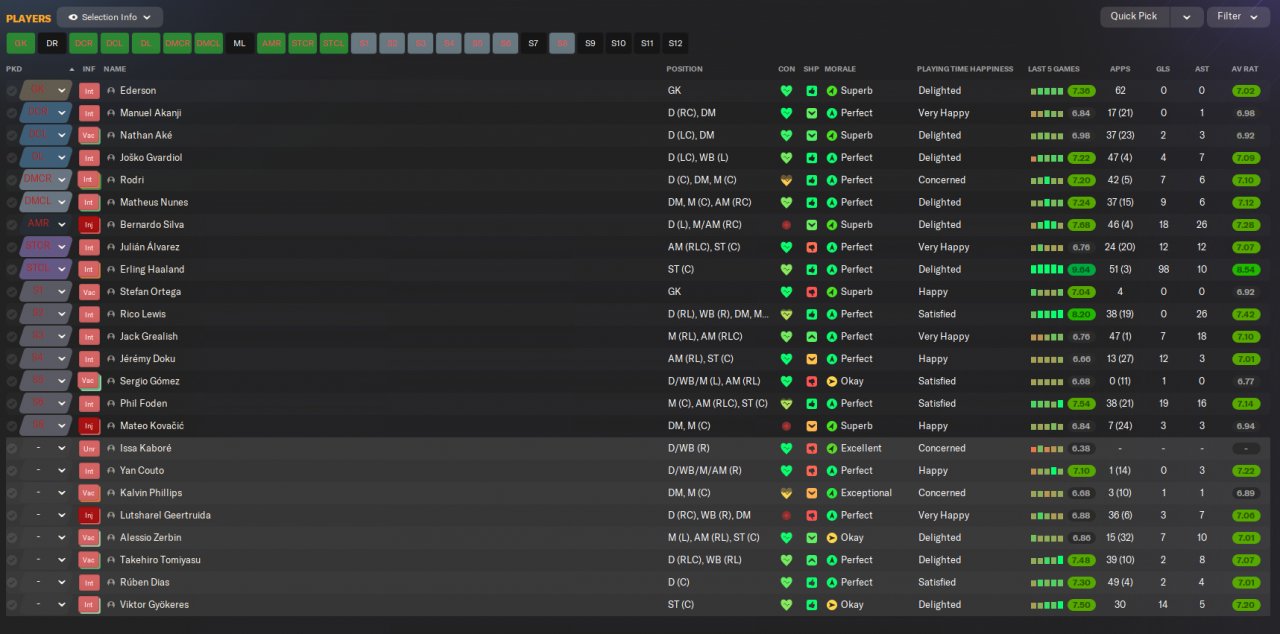The image size is (1280, 634).
Task: Click the Inj injury badge beside Bernardo Silva
Action: click(89, 225)
